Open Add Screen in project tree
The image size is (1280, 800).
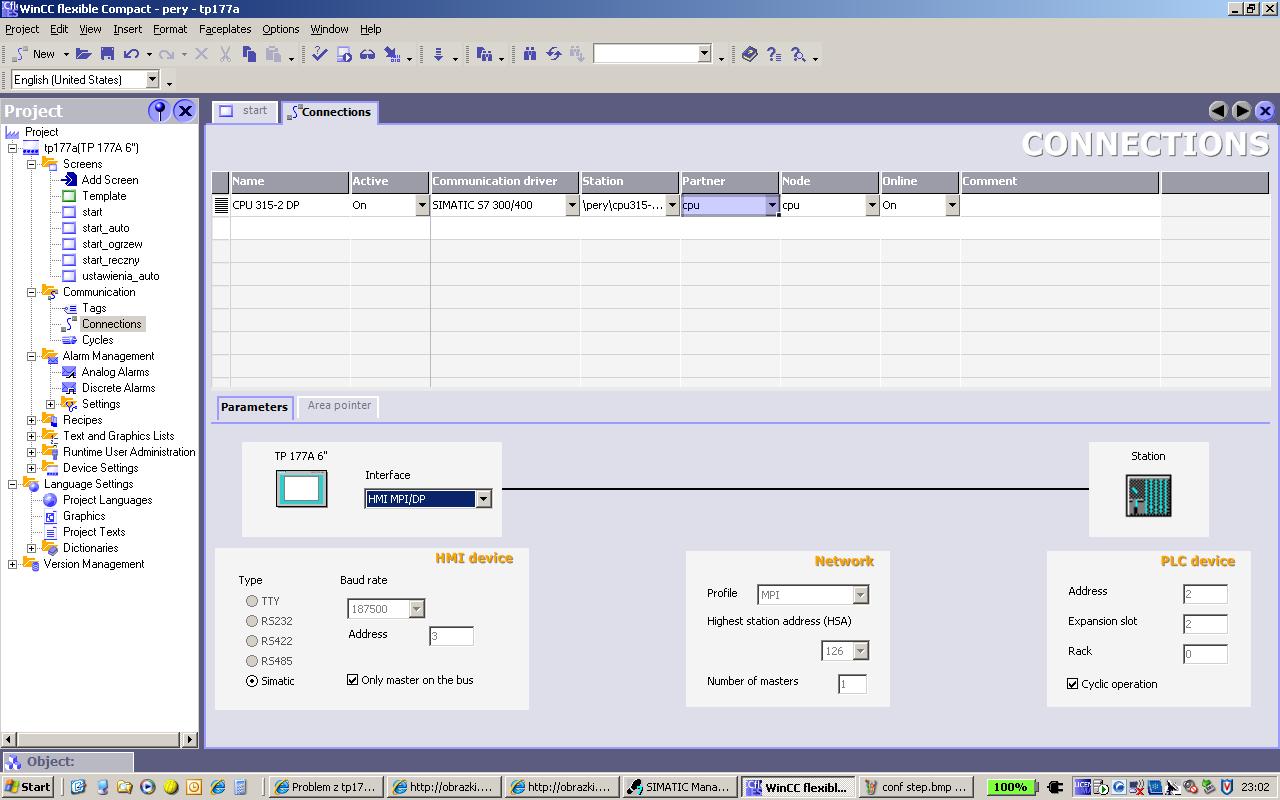110,180
